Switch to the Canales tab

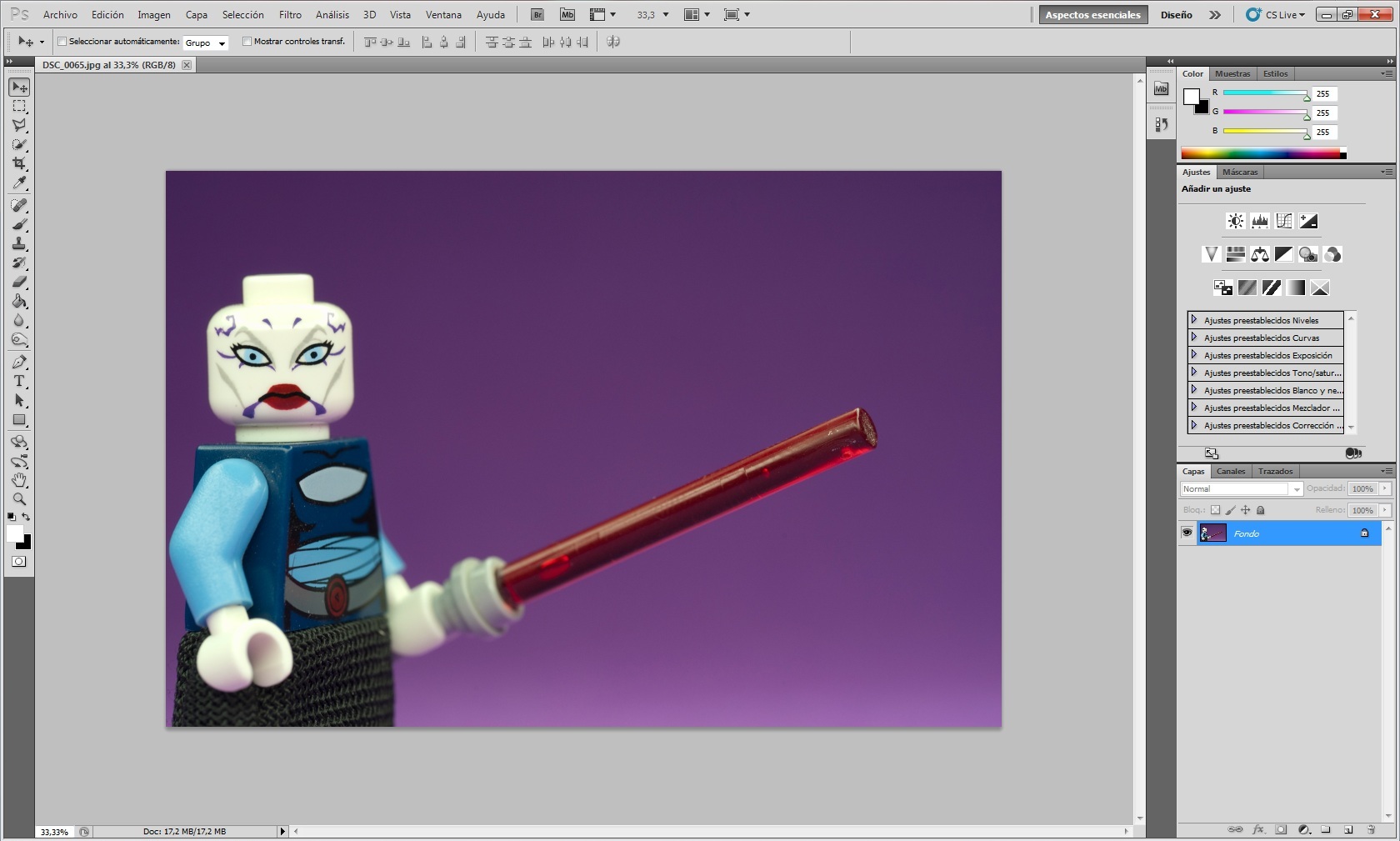pos(1230,472)
